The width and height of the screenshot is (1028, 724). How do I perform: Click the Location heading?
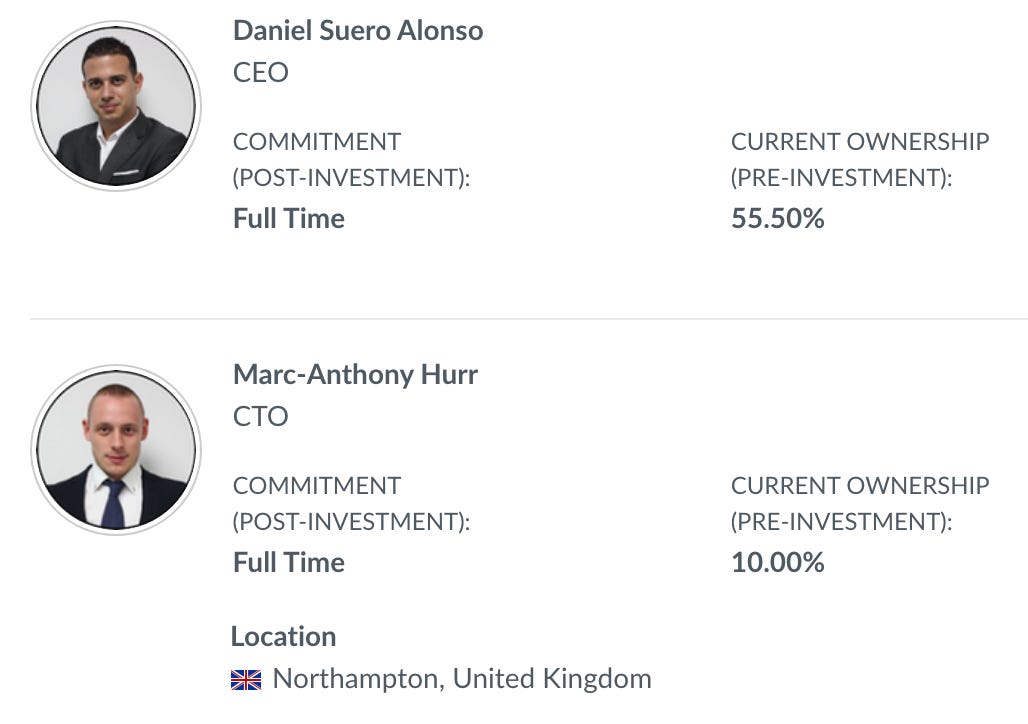click(283, 637)
